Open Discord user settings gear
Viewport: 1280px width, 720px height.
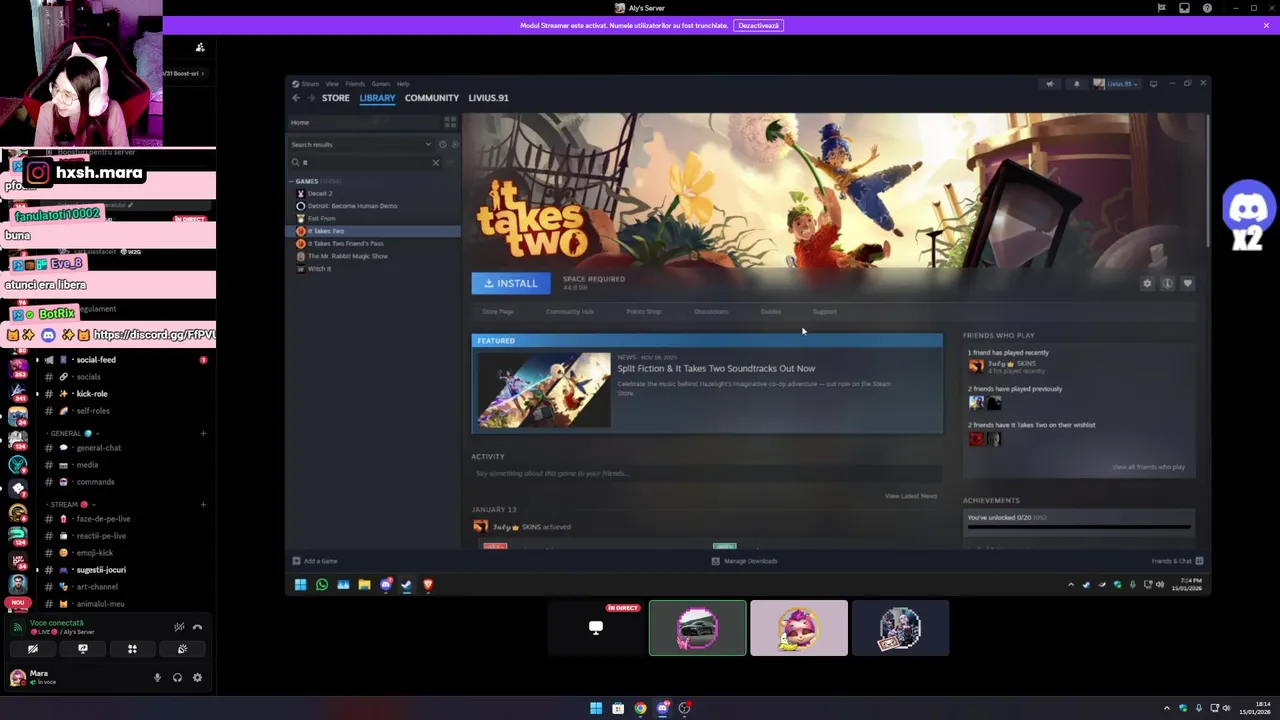(197, 678)
